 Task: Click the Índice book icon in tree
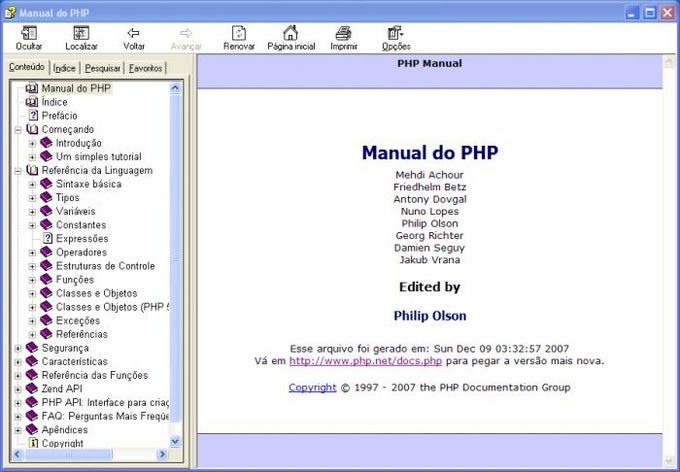(x=32, y=102)
